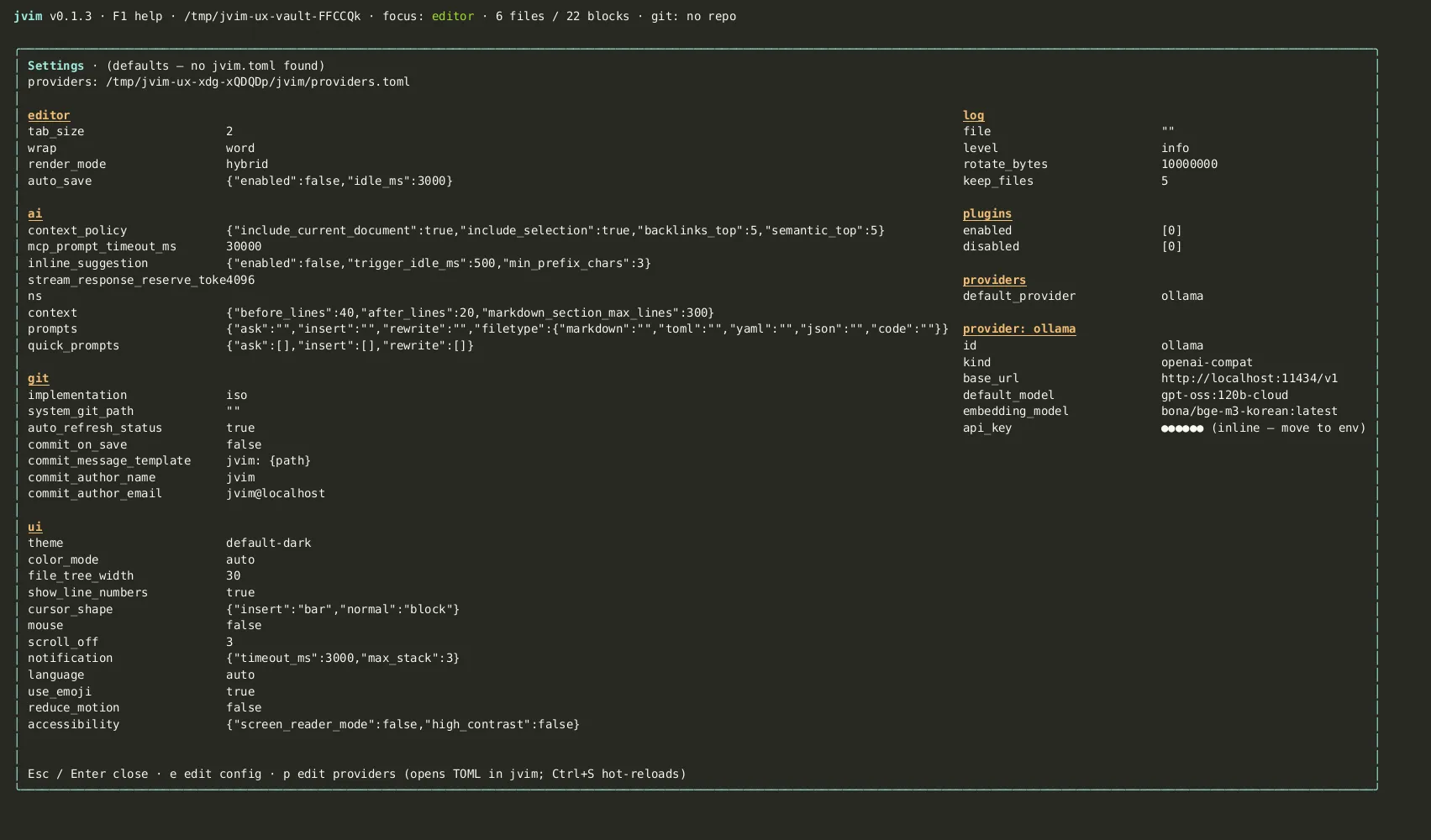Viewport: 1431px width, 840px height.
Task: Click rotate_bytes value 10000000
Action: (x=1190, y=164)
